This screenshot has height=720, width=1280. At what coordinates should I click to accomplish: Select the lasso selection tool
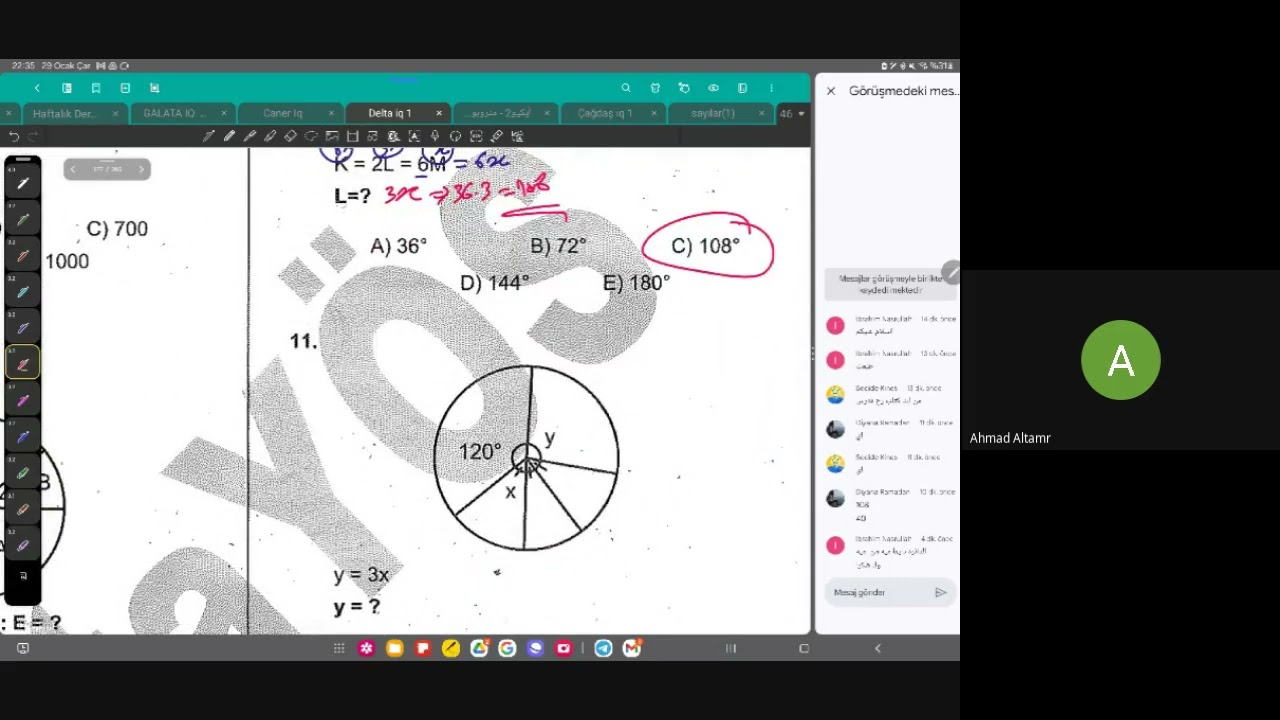[311, 136]
